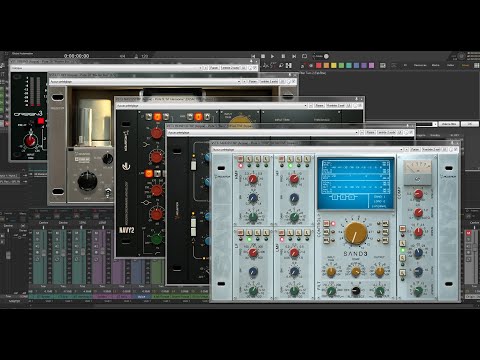Image resolution: width=480 pixels, height=360 pixels.
Task: Click the blue knob in SAND3 top-right EQ band
Action: tap(294, 198)
